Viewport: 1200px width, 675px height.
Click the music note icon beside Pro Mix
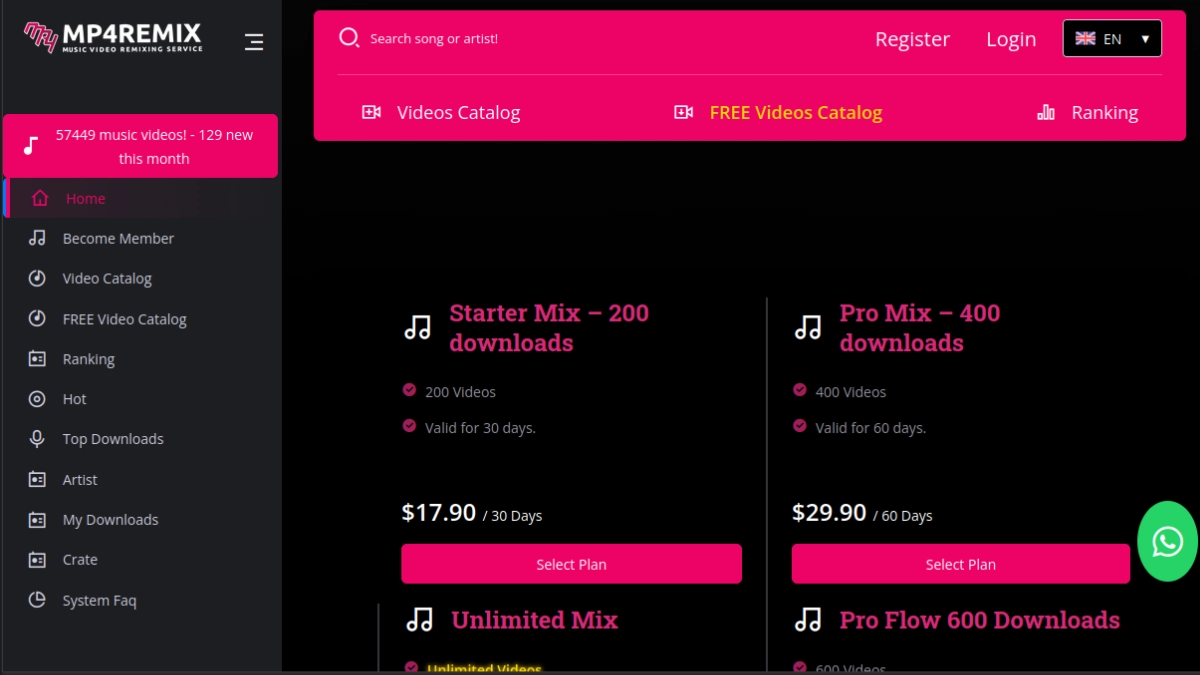pos(807,327)
